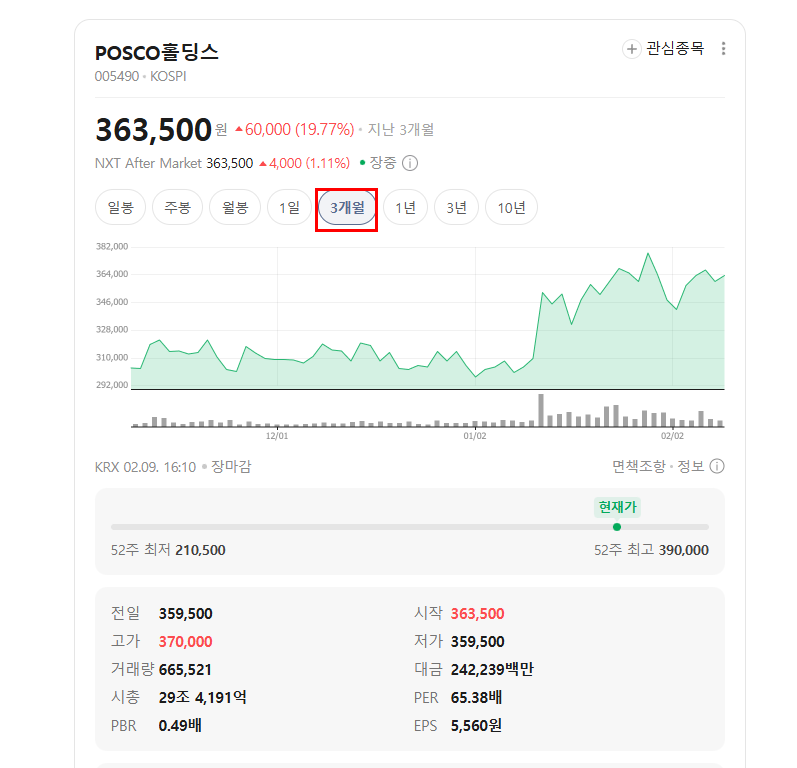The height and width of the screenshot is (768, 797).
Task: Click the info icon beside 면책조항 · 정보
Action: [x=717, y=466]
